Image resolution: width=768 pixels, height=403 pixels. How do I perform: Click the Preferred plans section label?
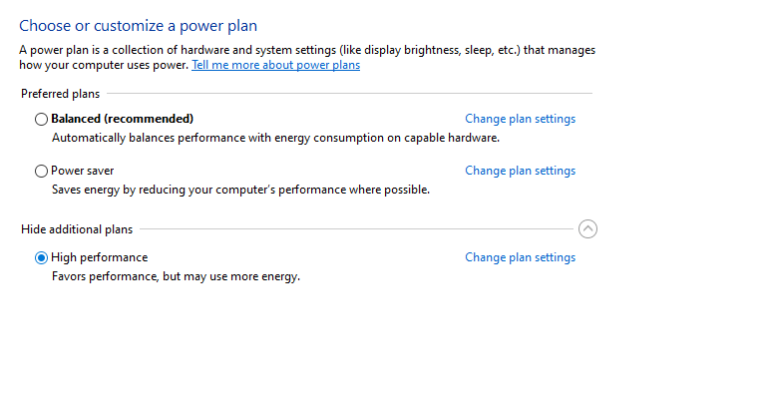(x=60, y=94)
